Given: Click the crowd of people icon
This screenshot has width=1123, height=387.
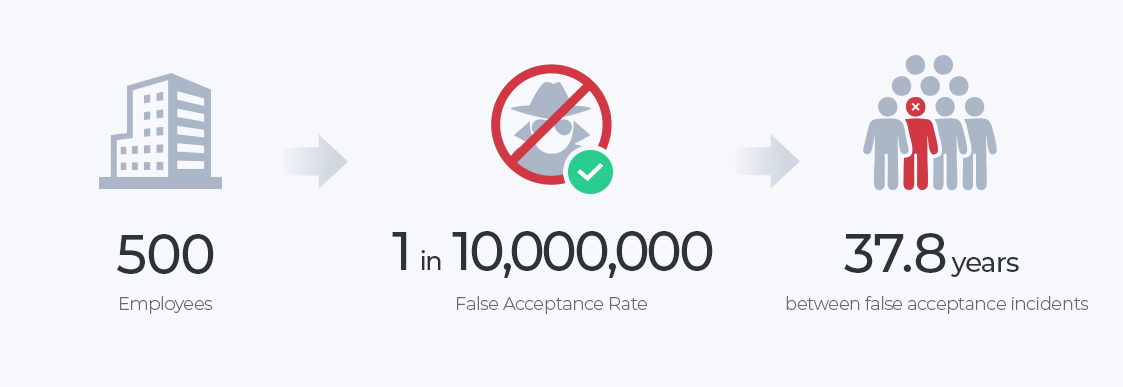Looking at the screenshot, I should pos(930,123).
